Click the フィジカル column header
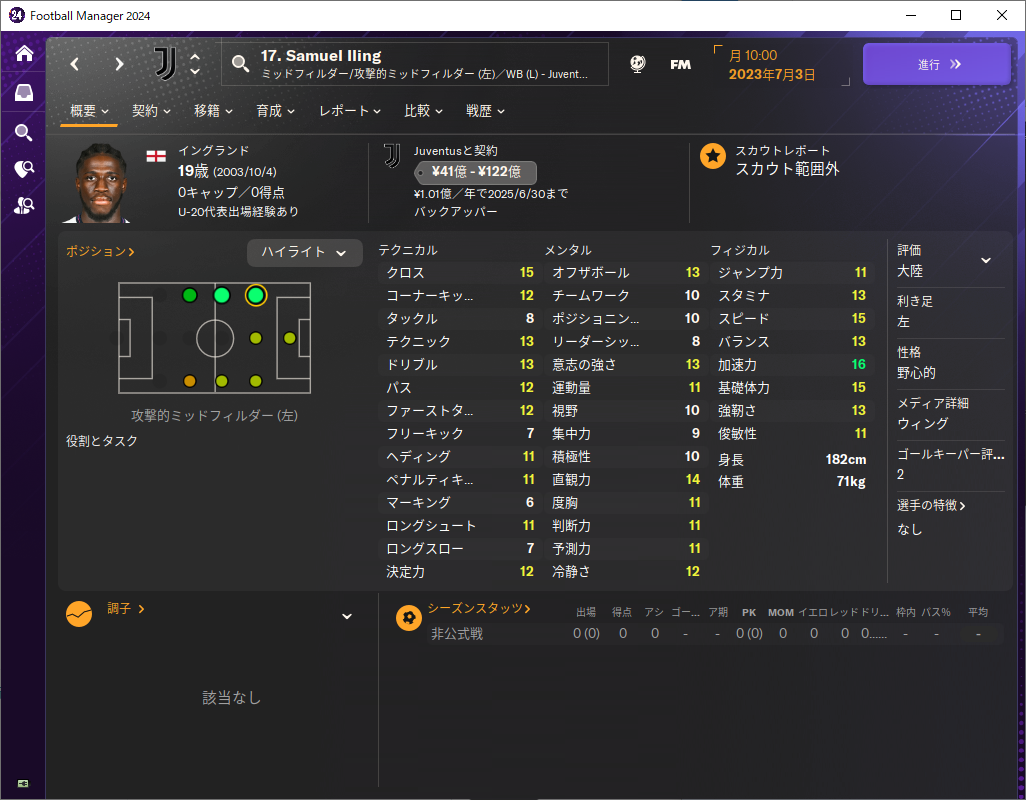1026x800 pixels. [740, 250]
